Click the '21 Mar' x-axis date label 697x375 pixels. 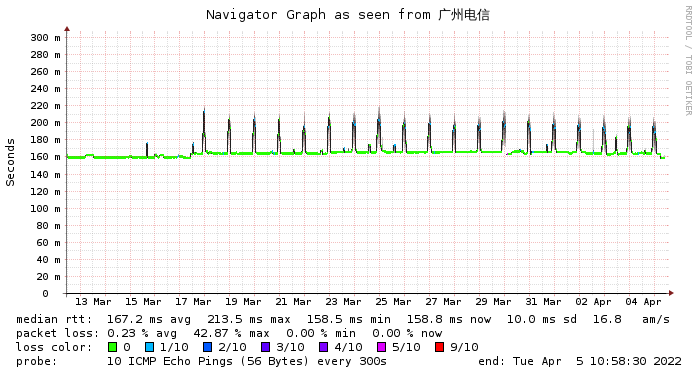point(293,302)
